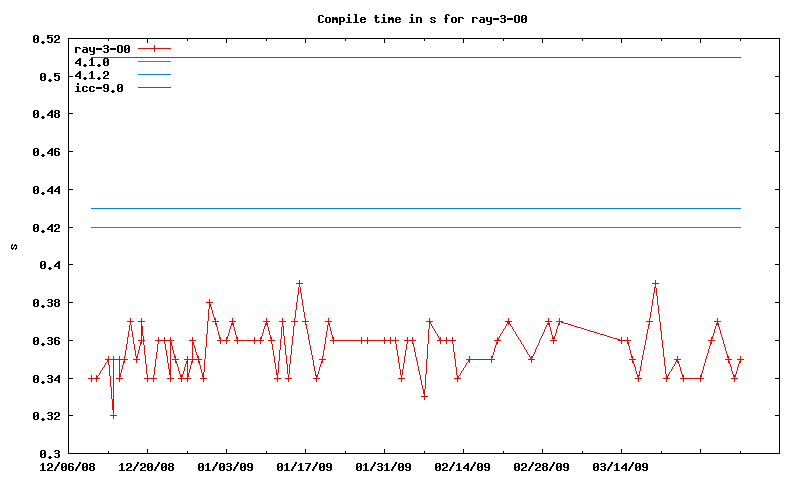
Task: Select the 12/06/08 date tick label
Action: [x=68, y=467]
